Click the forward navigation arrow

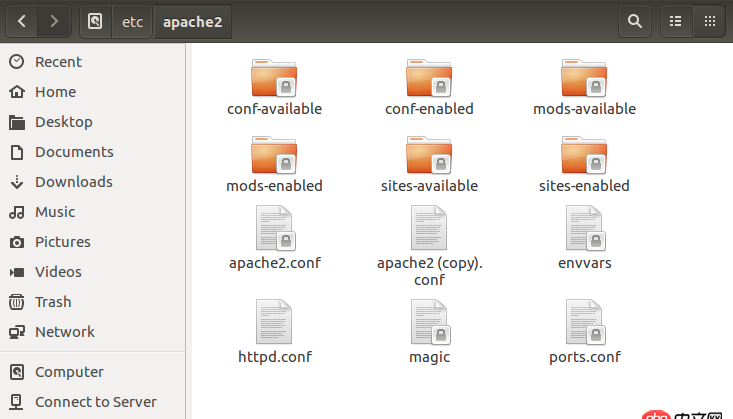click(54, 20)
